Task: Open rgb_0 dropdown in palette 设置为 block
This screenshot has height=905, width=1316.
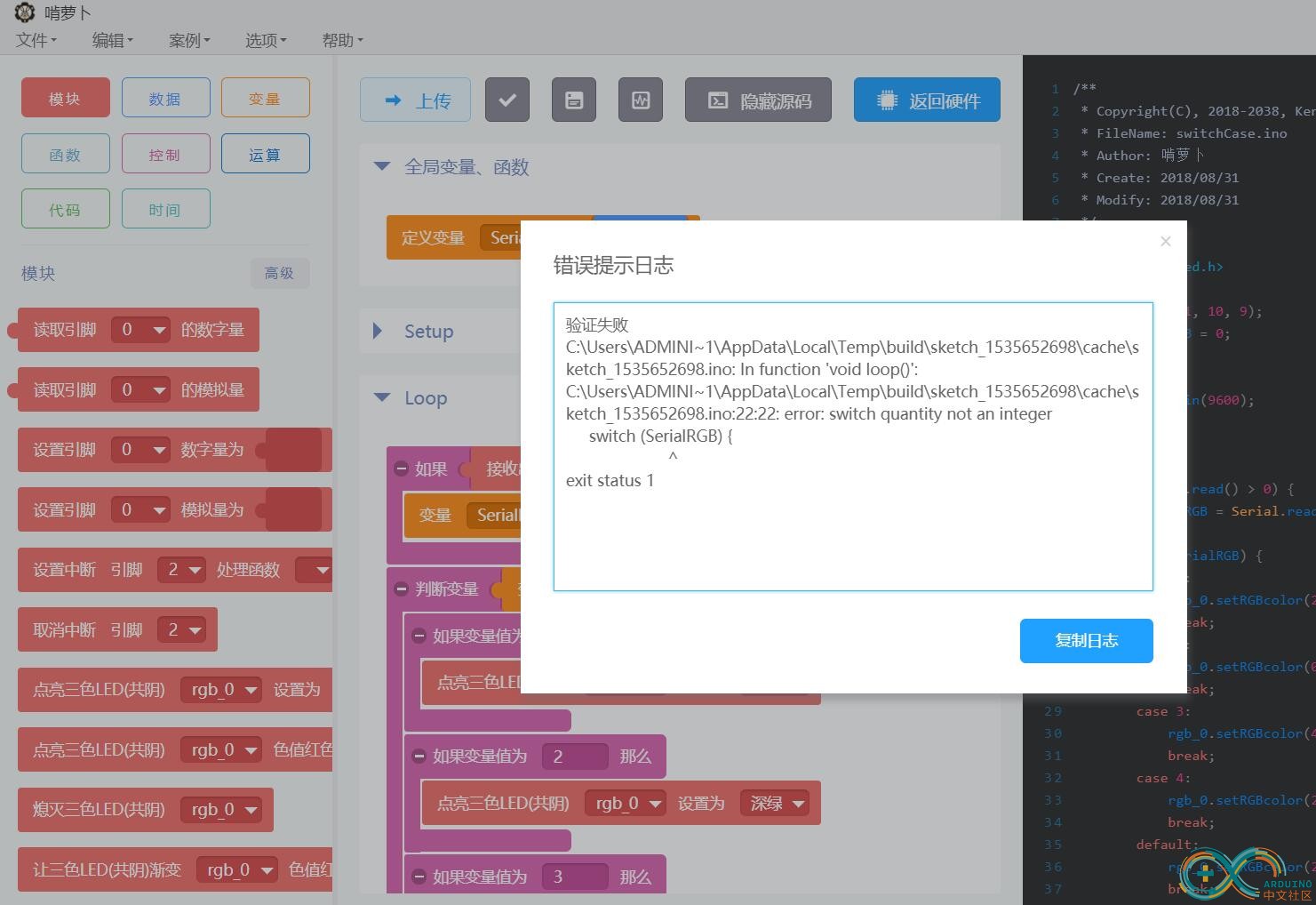Action: click(221, 690)
